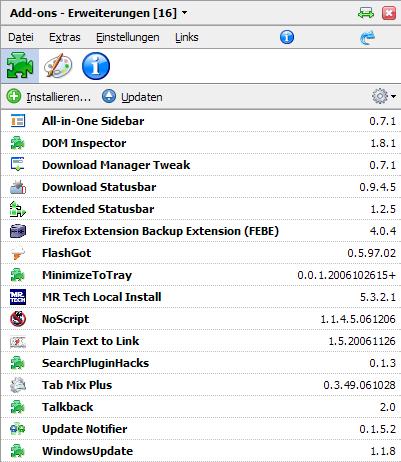Viewport: 401px width, 462px height.
Task: Open the Datei menu
Action: 21,37
